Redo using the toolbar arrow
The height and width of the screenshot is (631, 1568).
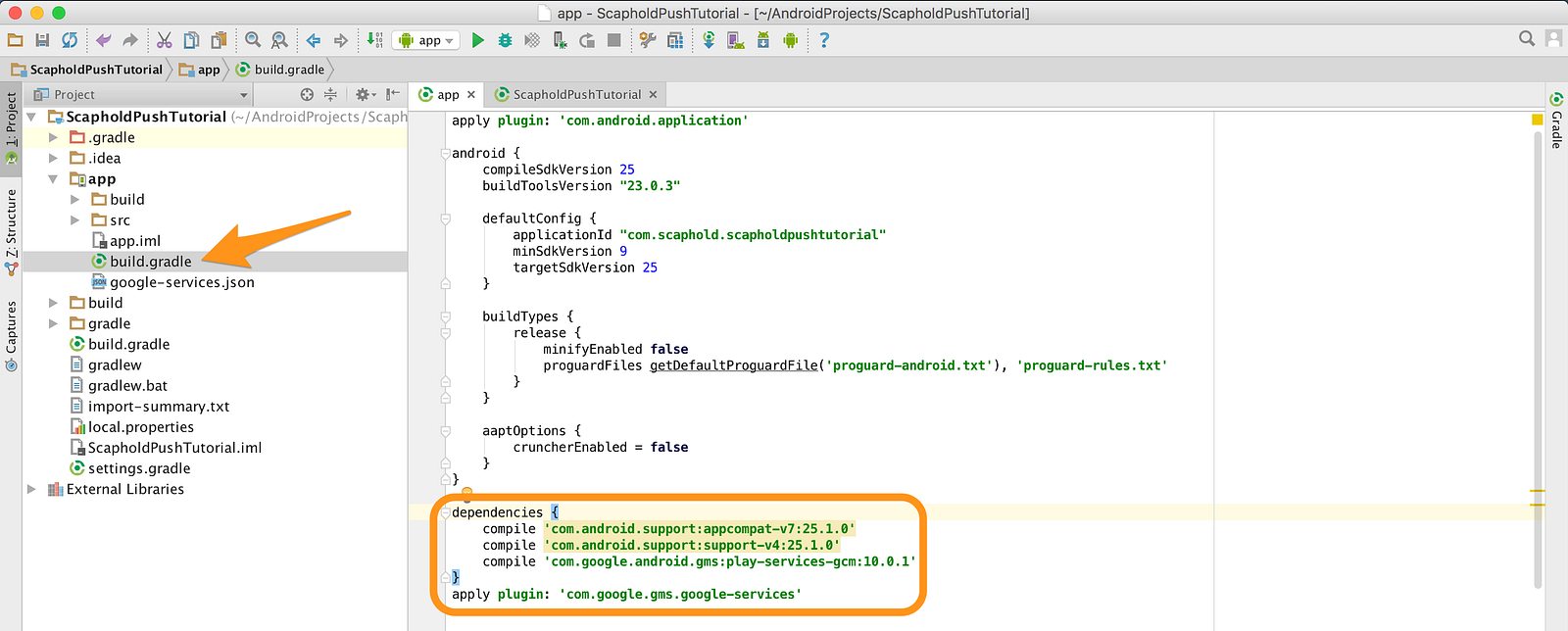coord(130,40)
